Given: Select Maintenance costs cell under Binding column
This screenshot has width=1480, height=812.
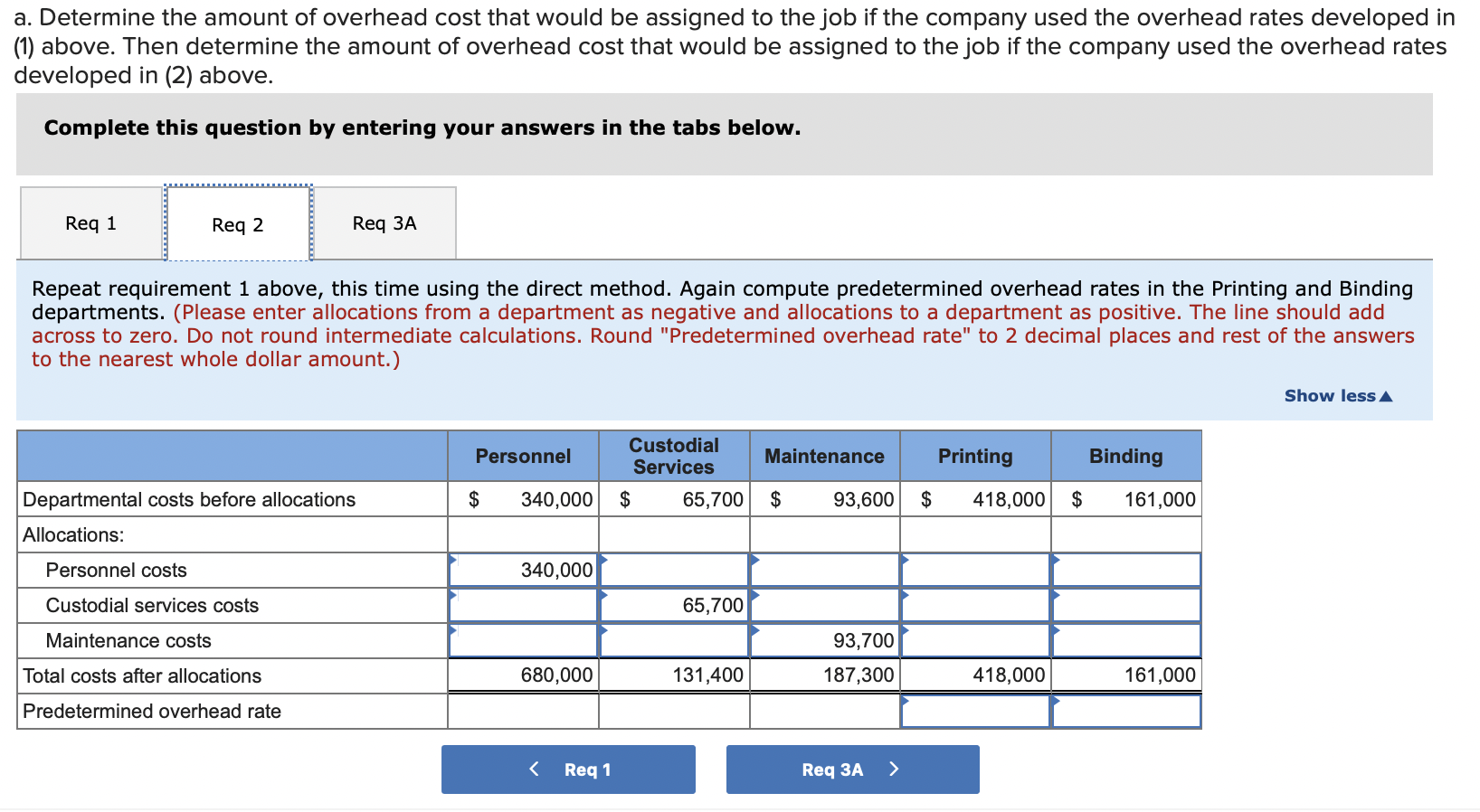Looking at the screenshot, I should tap(1127, 641).
